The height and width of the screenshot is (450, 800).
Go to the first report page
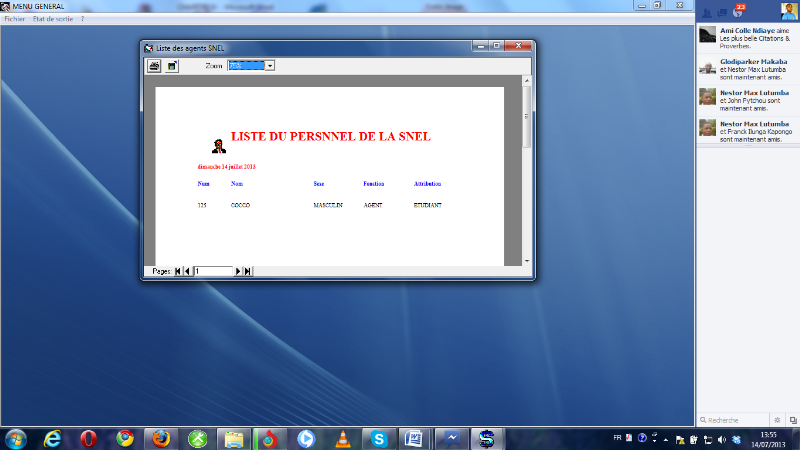click(178, 271)
